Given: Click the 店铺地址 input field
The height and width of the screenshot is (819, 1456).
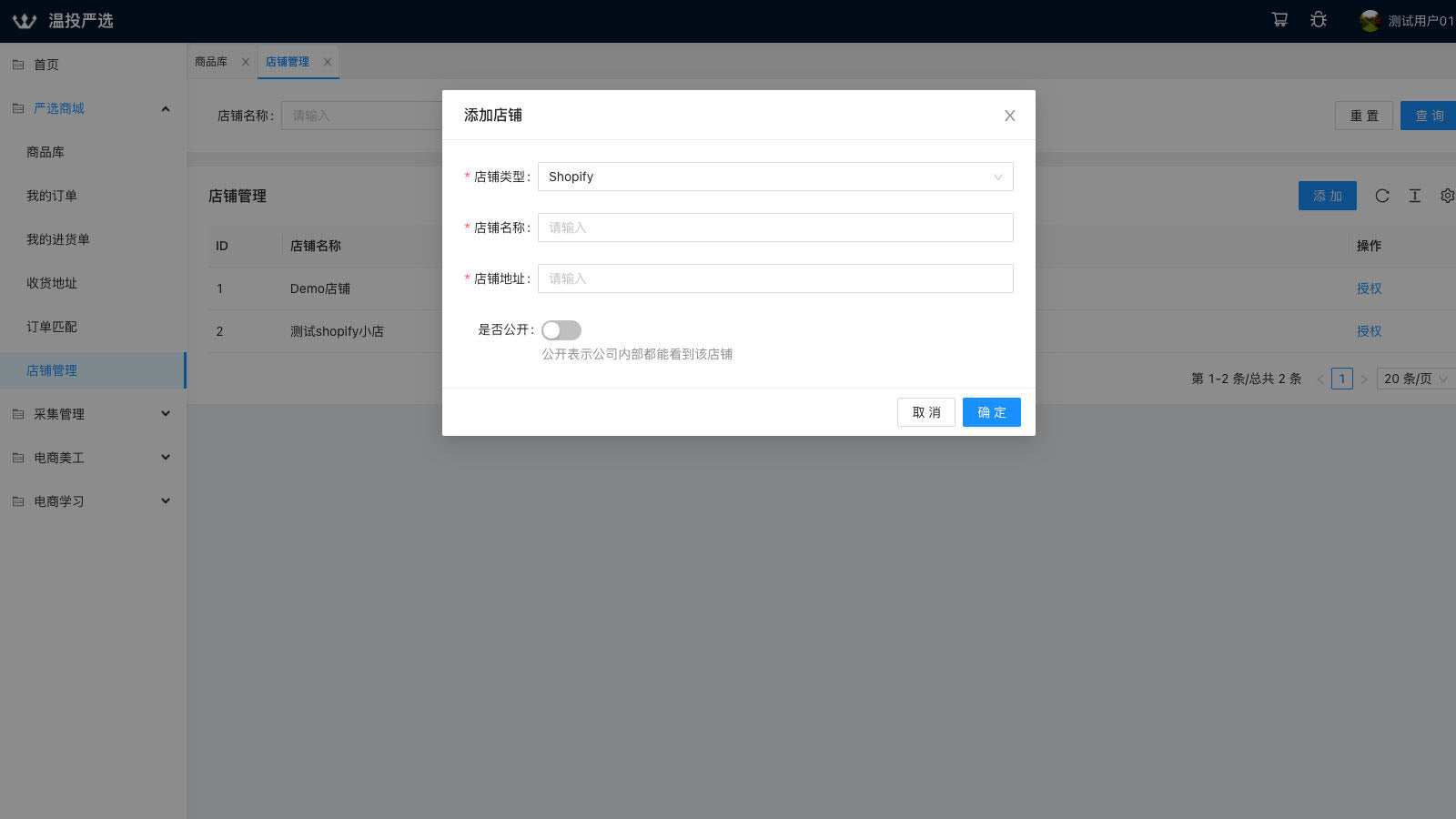Looking at the screenshot, I should (775, 278).
